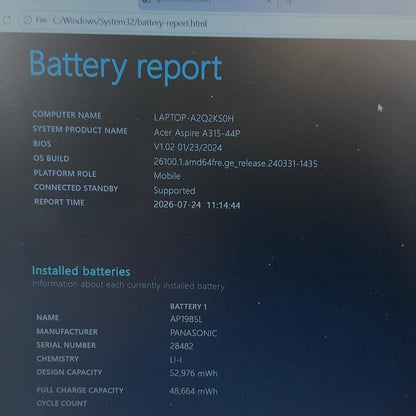Click the serial number 28482
The width and height of the screenshot is (416, 416).
(x=181, y=346)
